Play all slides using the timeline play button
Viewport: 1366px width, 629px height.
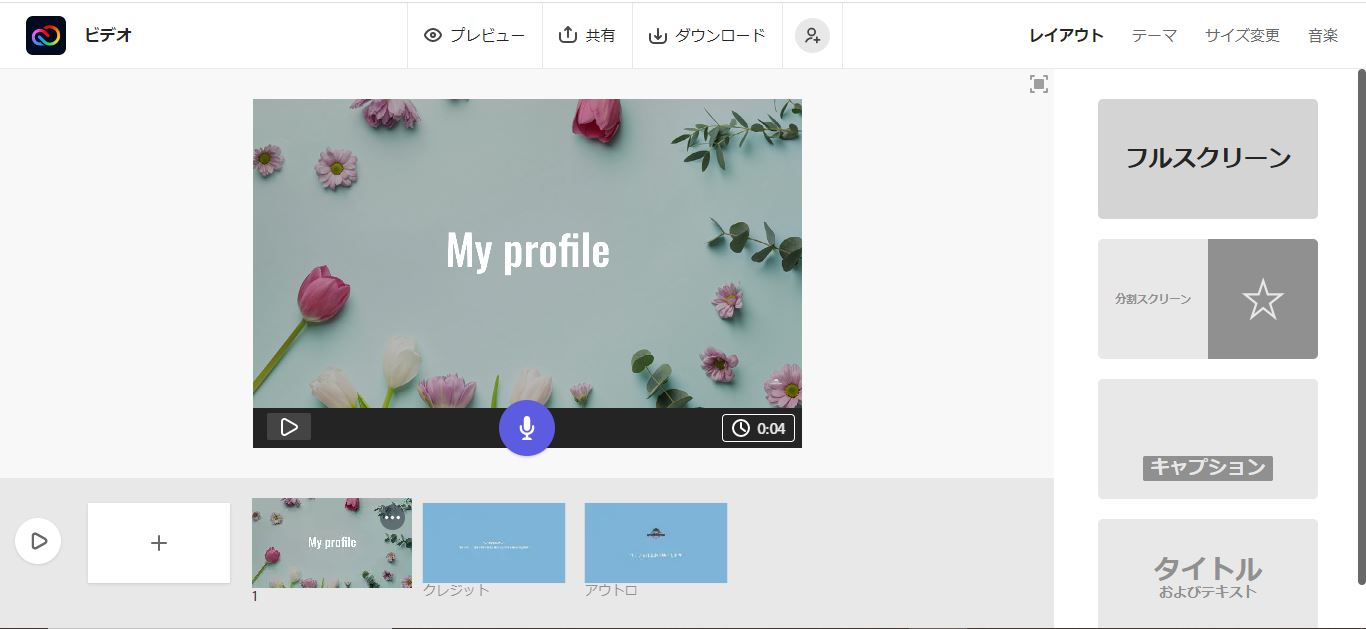[39, 541]
